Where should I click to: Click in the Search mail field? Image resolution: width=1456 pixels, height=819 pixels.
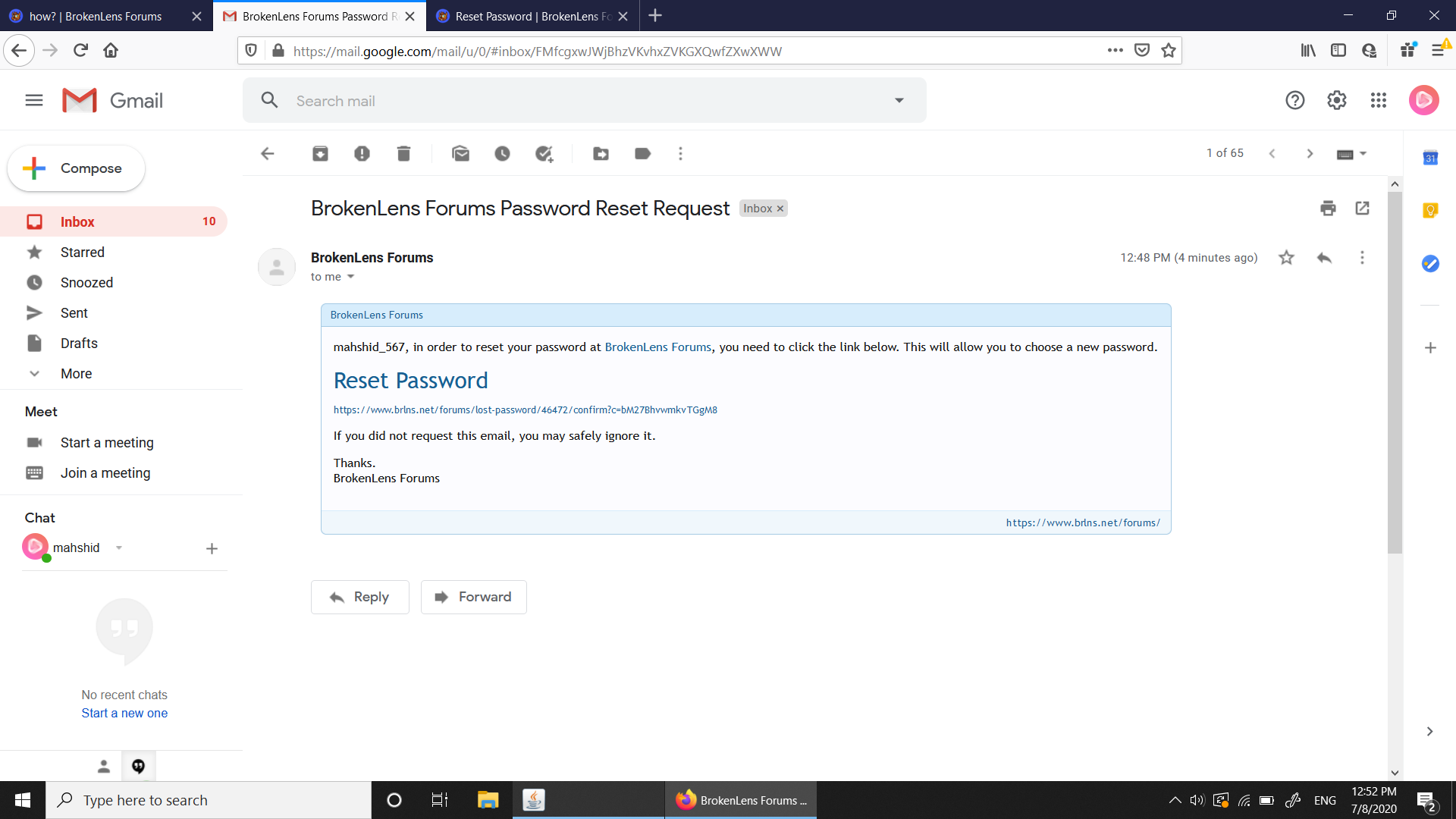coord(584,101)
